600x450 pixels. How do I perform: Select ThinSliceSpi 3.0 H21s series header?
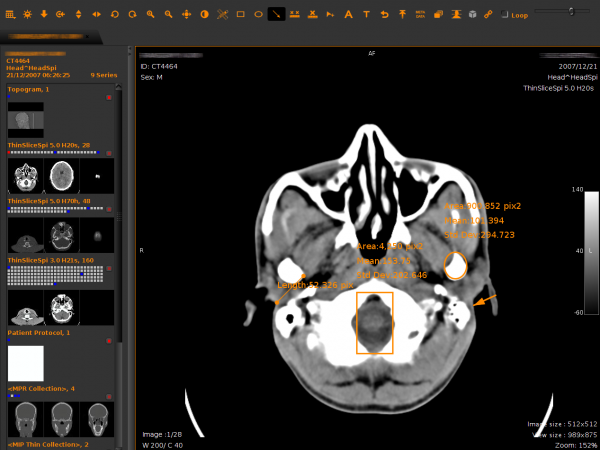(x=49, y=259)
